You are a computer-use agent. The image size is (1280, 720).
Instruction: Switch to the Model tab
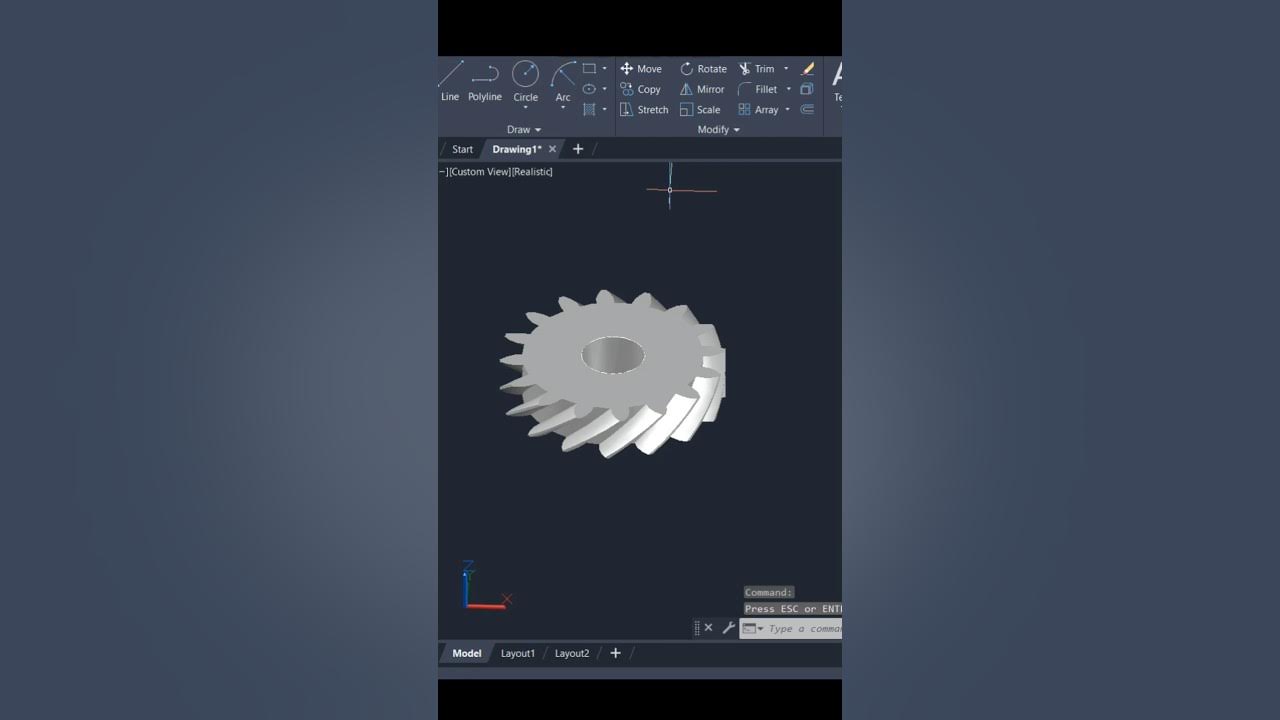pyautogui.click(x=467, y=653)
